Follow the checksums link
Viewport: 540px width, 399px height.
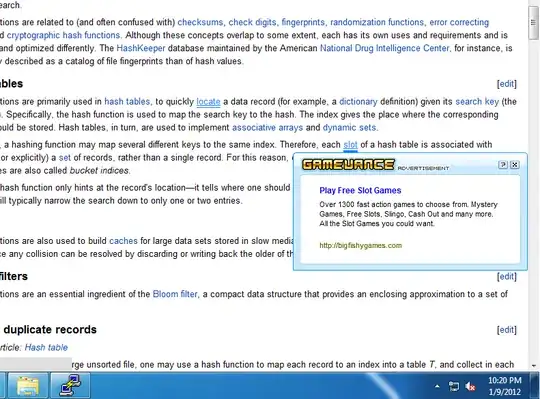200,22
